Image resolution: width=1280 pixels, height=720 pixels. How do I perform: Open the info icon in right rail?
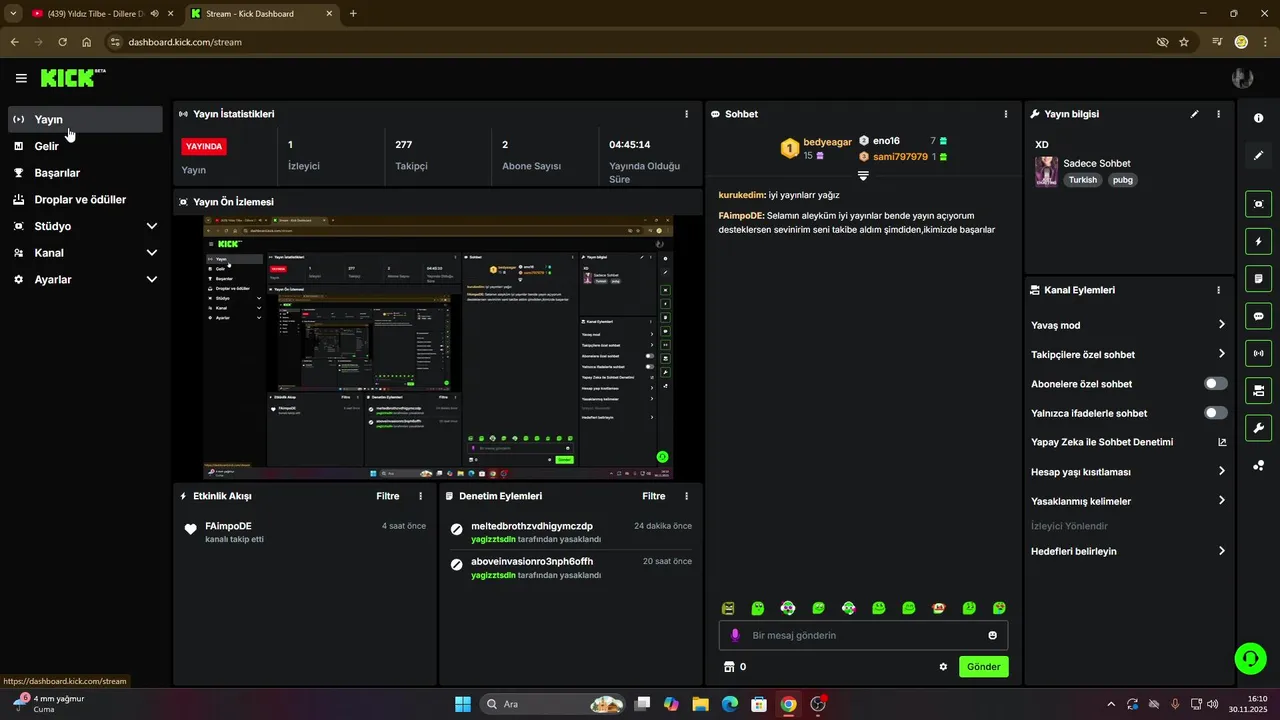pos(1258,118)
